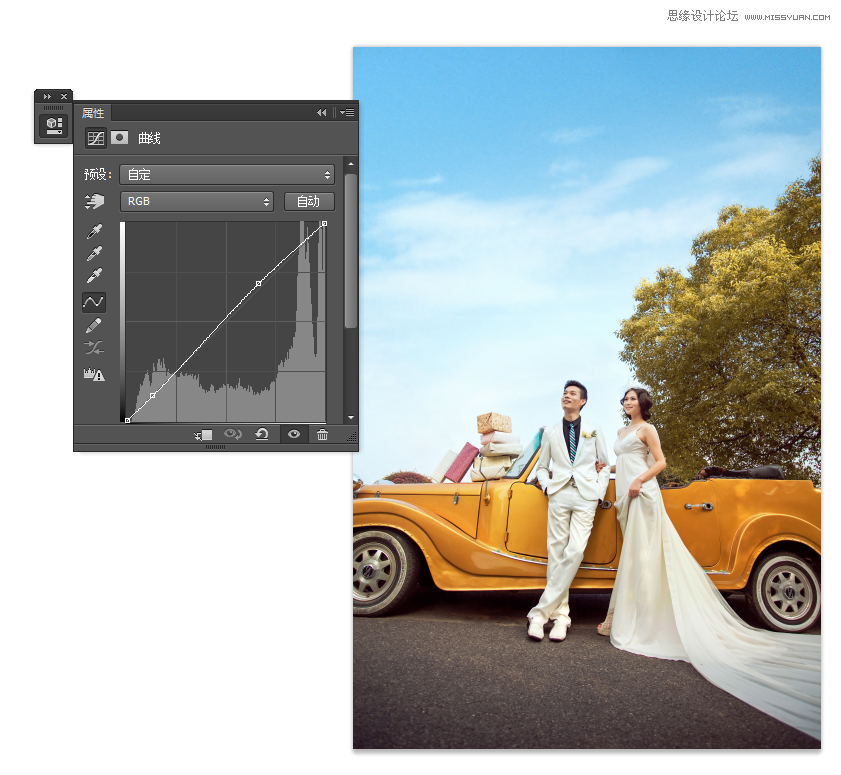The height and width of the screenshot is (775, 841).
Task: Click the properties panel scrollbar thumb
Action: point(351,250)
